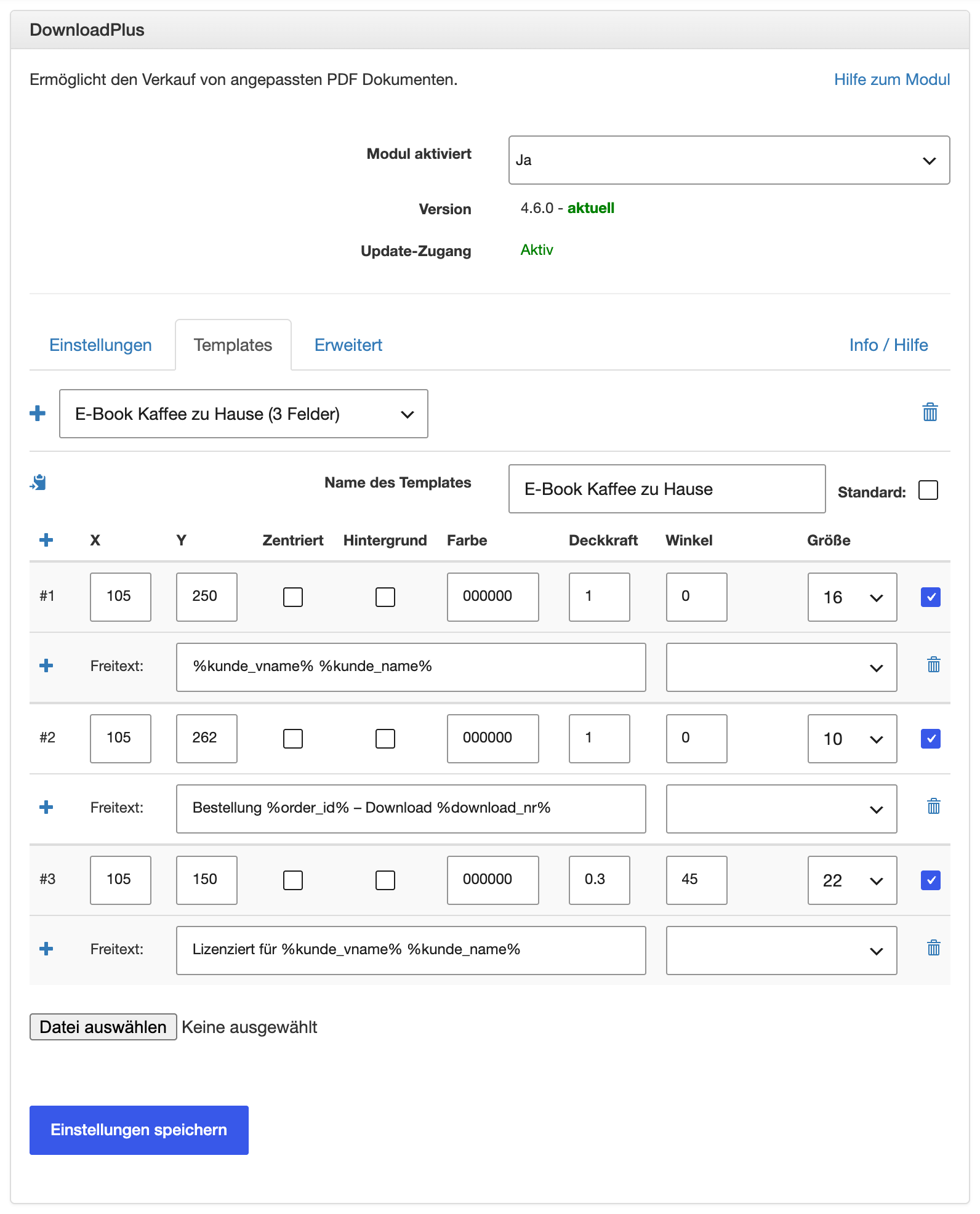Uncheck the blue checkbox for field #1
980x1214 pixels.
coord(931,597)
